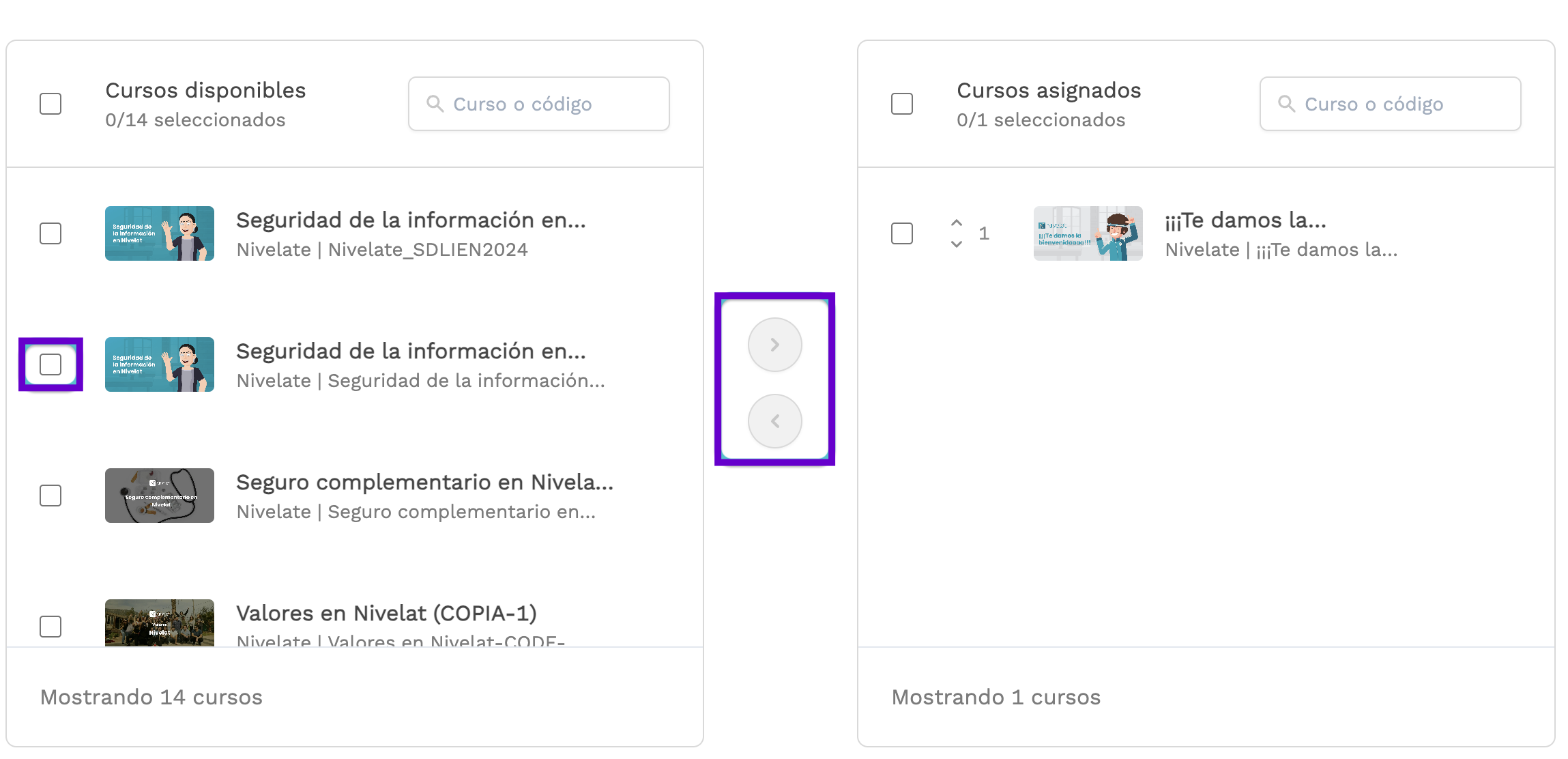Open the Nivelate_SDLIEN2024 course thumbnail
Screen dimensions: 1568x759
point(160,233)
